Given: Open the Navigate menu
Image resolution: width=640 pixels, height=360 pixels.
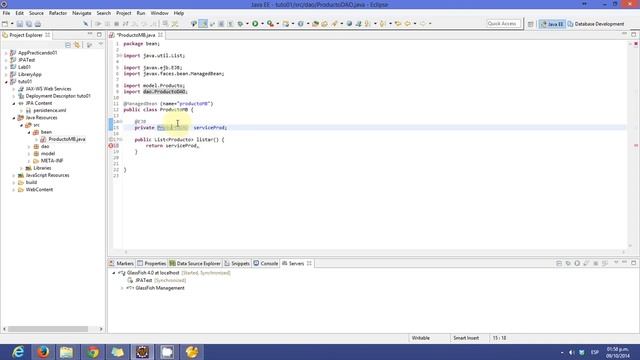Looking at the screenshot, I should pyautogui.click(x=82, y=13).
